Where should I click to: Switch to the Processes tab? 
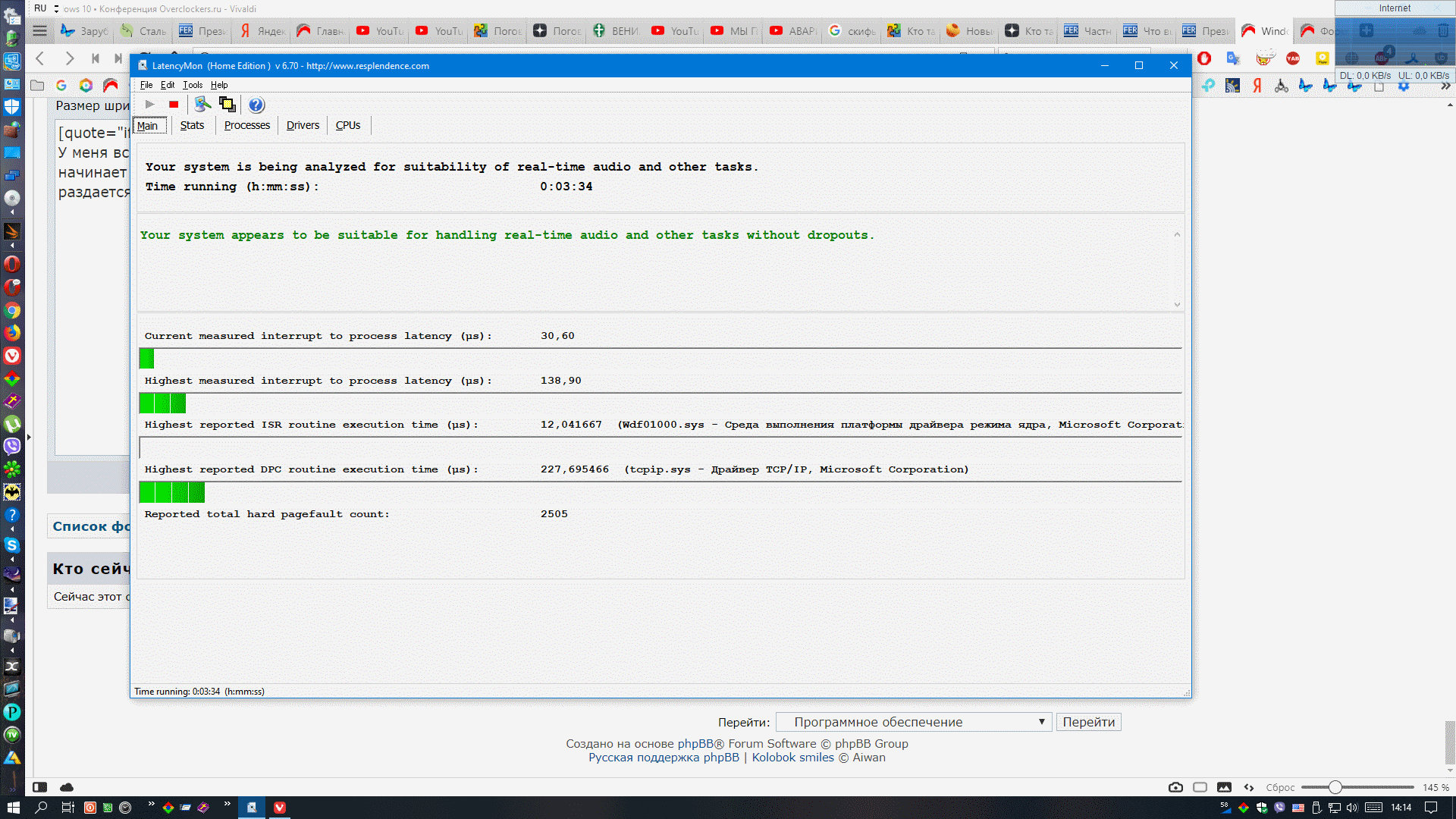[246, 125]
